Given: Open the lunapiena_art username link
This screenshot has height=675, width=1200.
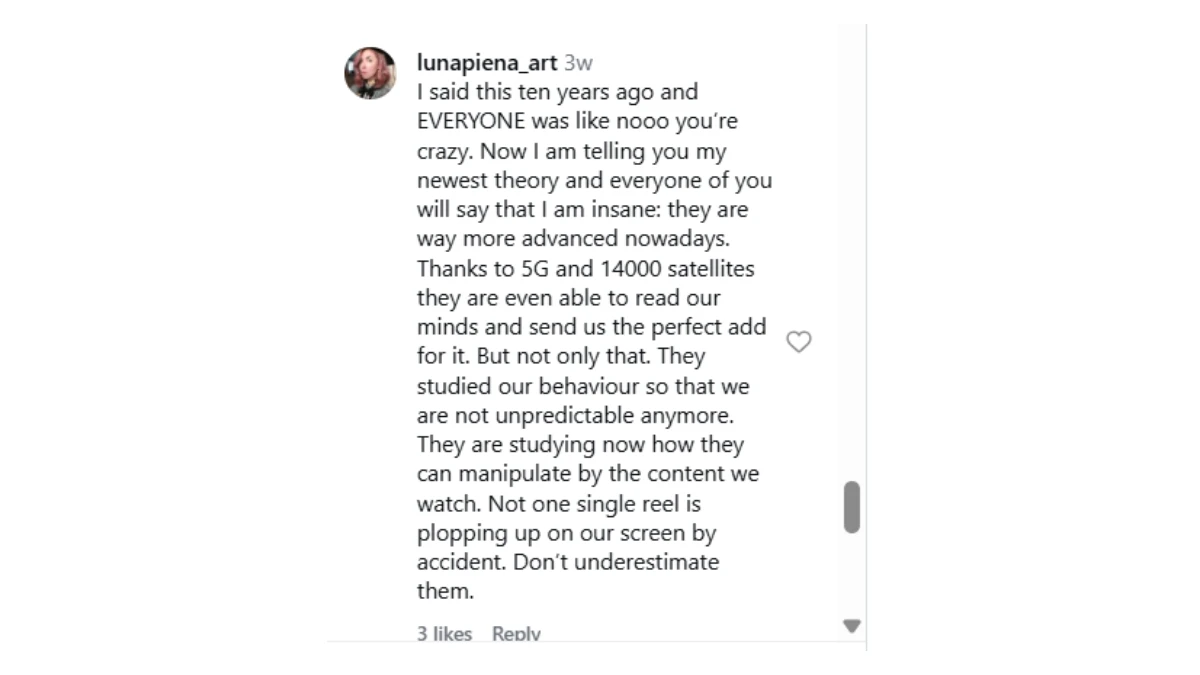Looking at the screenshot, I should [486, 62].
